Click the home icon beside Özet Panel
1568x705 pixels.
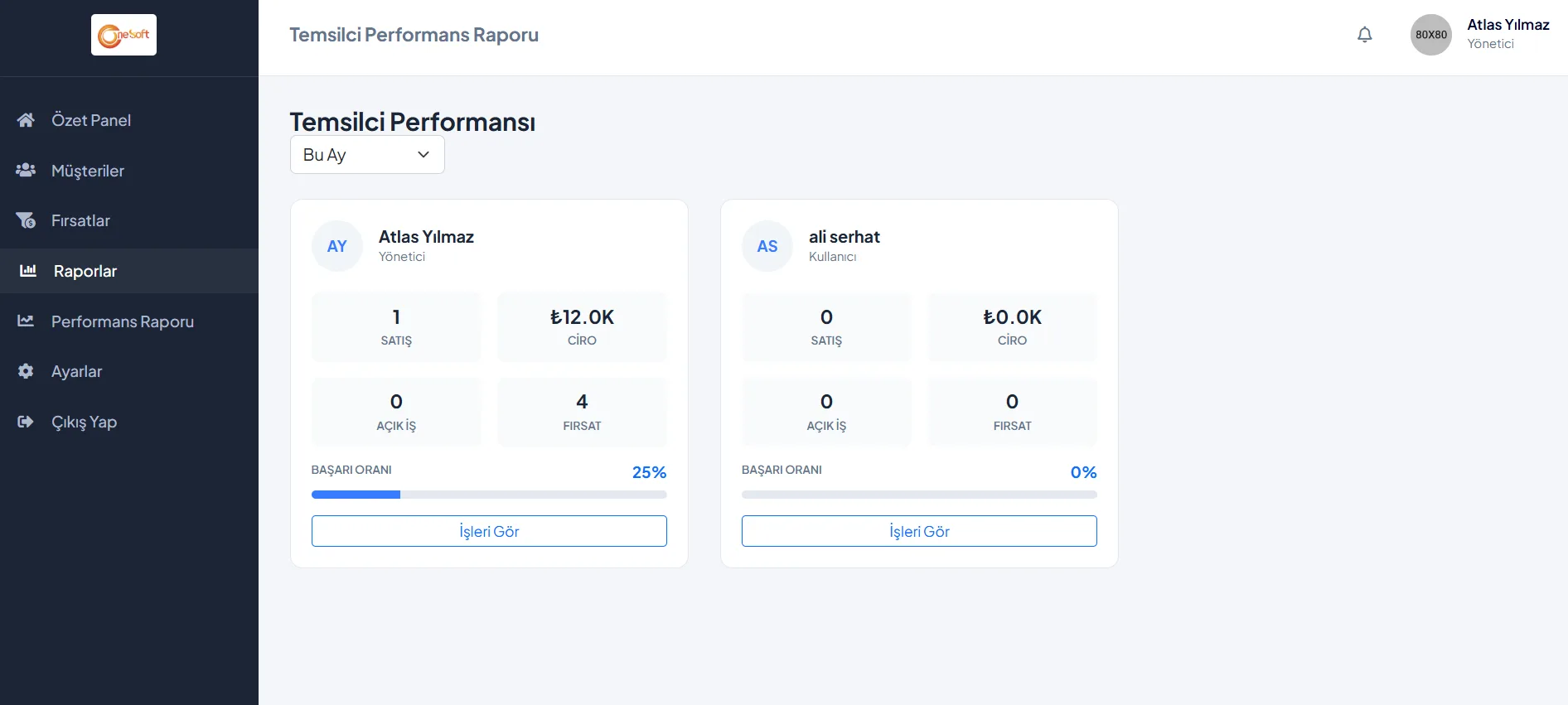pyautogui.click(x=26, y=120)
